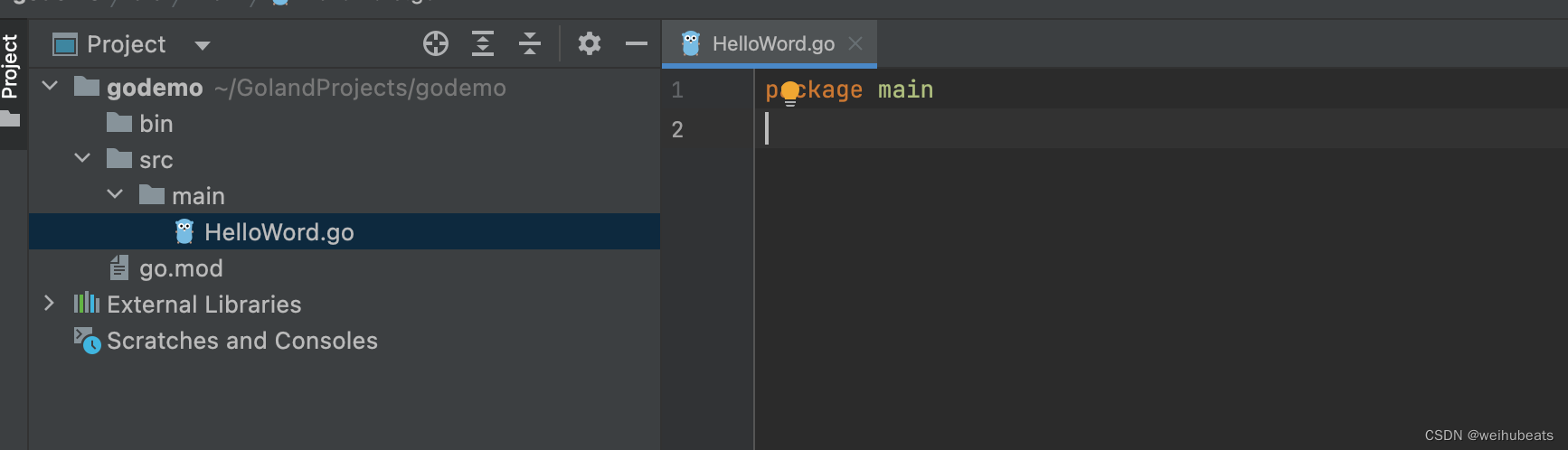Select the bin folder in the tree
1568x450 pixels.
[x=156, y=124]
